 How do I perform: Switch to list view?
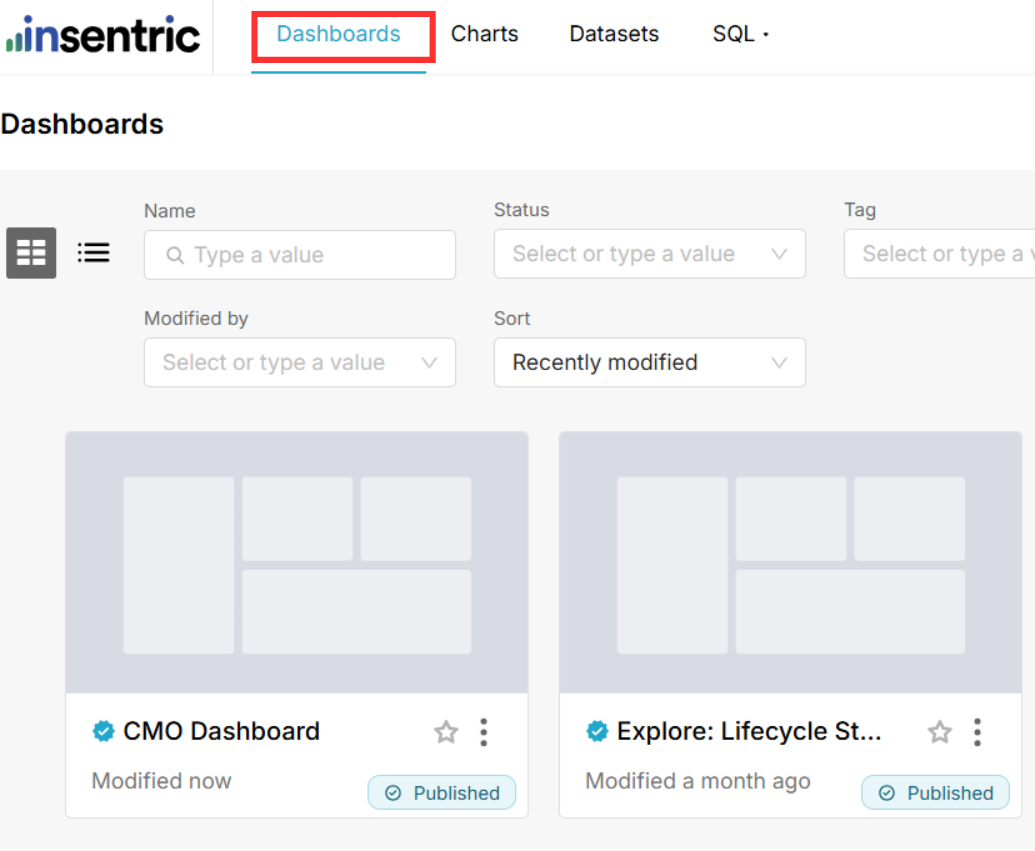click(94, 253)
